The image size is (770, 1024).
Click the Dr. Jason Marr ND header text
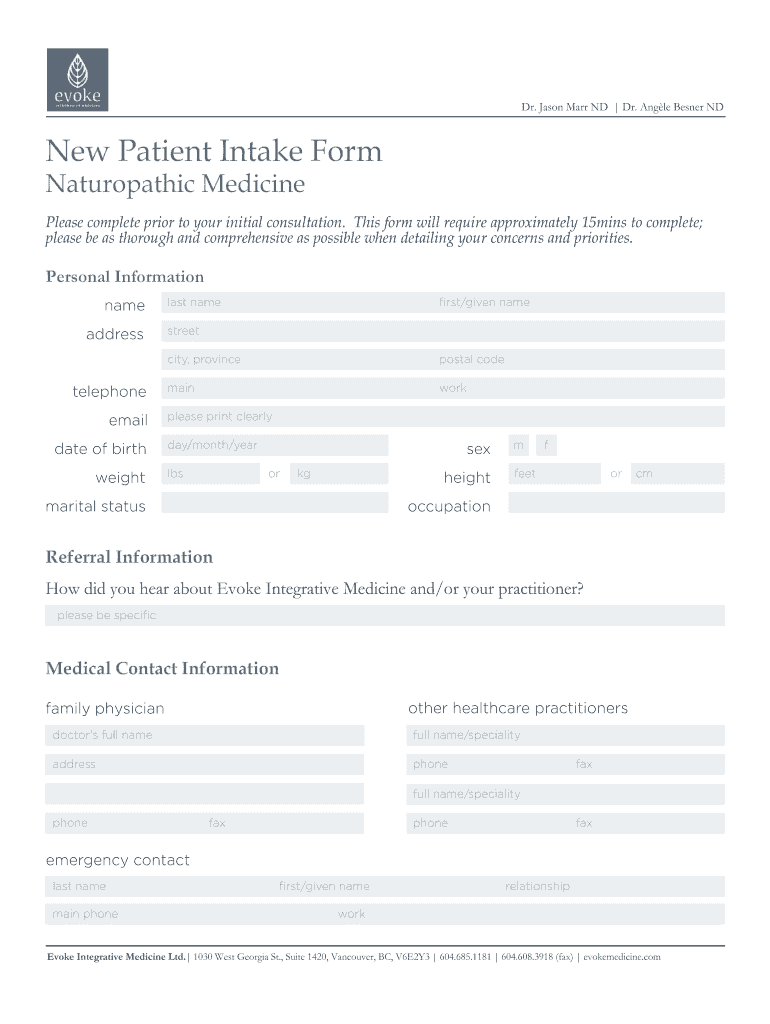click(564, 107)
